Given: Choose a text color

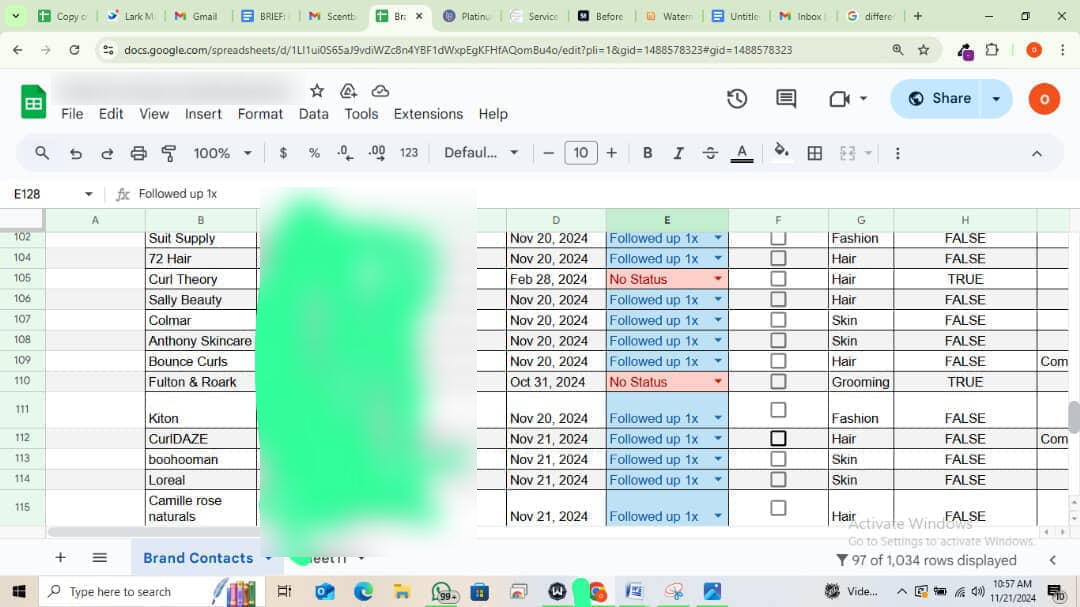Looking at the screenshot, I should pyautogui.click(x=742, y=153).
